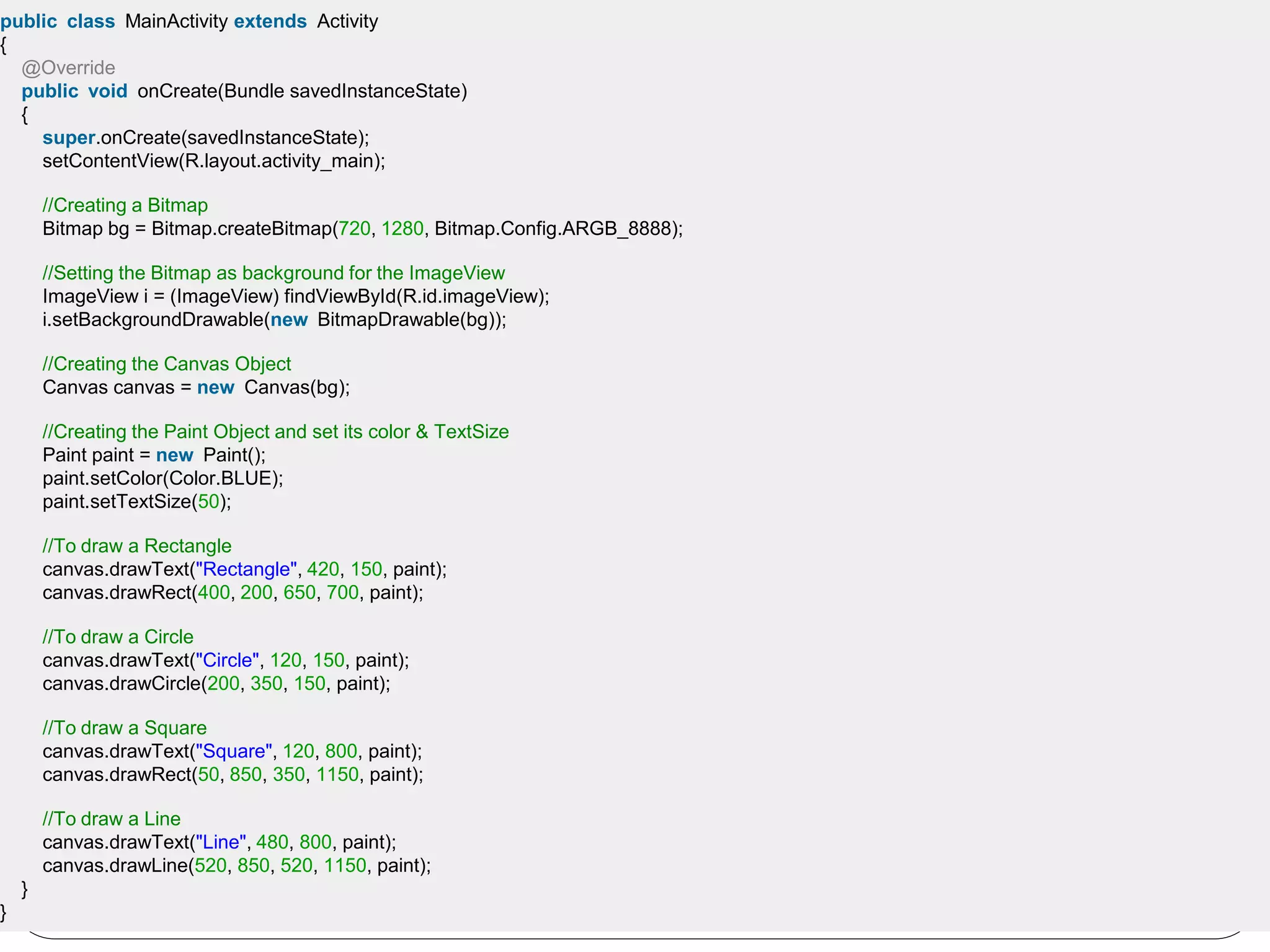Click the "Rectangle" string literal
This screenshot has width=1270, height=952.
click(246, 569)
